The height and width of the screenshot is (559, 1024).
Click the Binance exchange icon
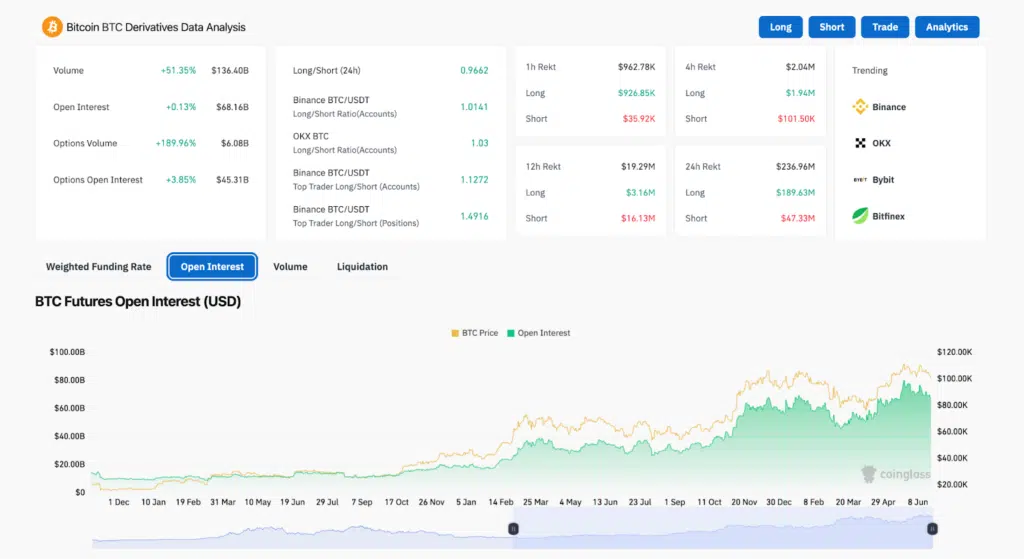[860, 107]
